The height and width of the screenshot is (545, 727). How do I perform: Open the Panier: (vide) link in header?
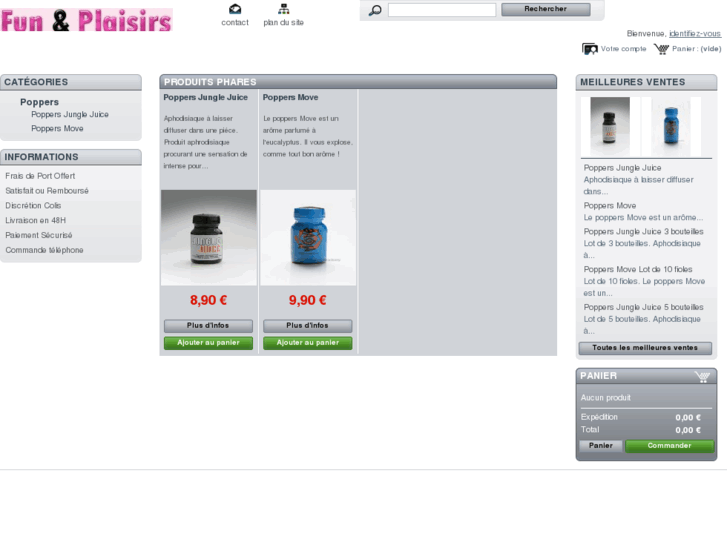pyautogui.click(x=696, y=49)
